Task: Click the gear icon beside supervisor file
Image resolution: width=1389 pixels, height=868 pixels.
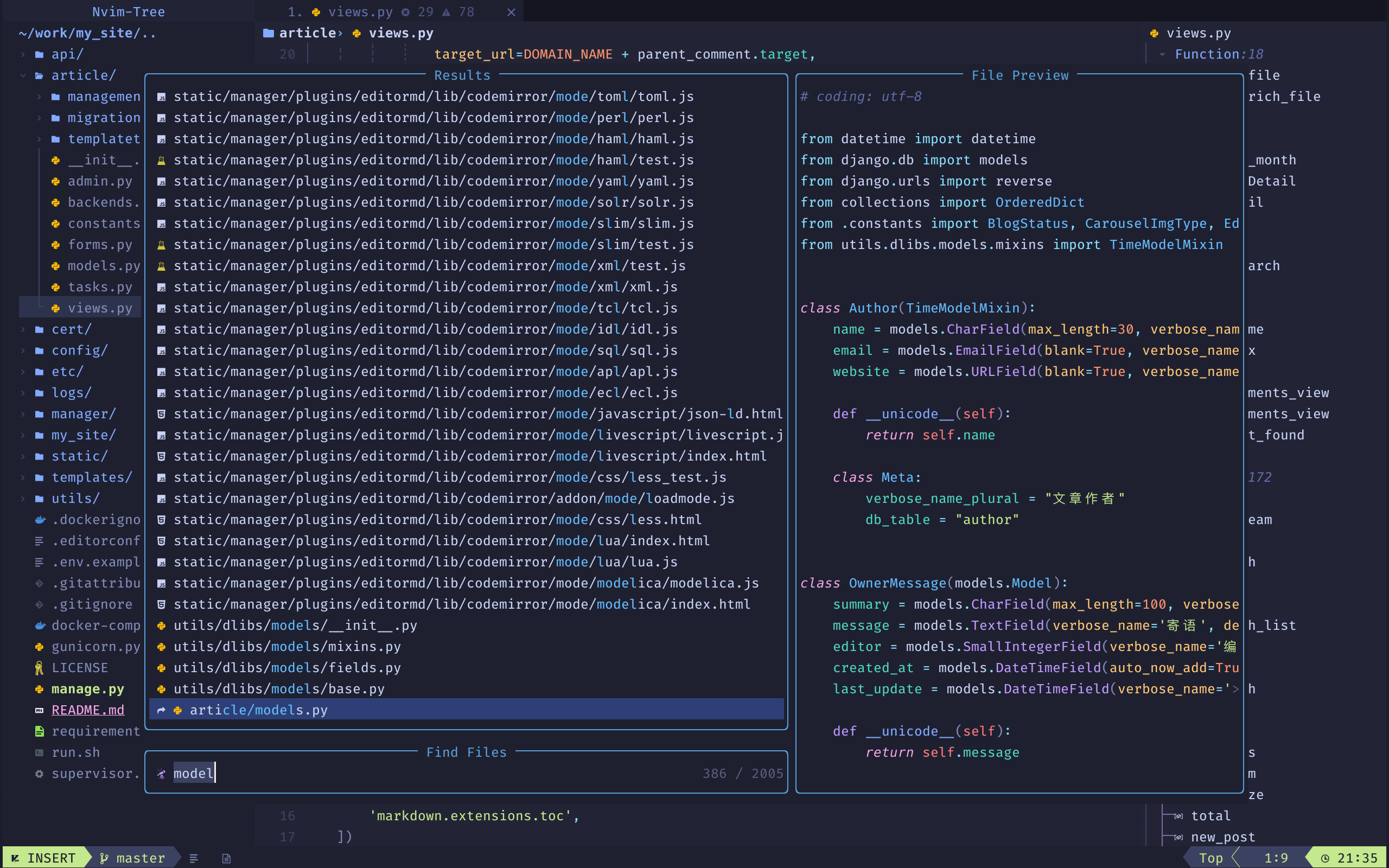Action: point(39,773)
